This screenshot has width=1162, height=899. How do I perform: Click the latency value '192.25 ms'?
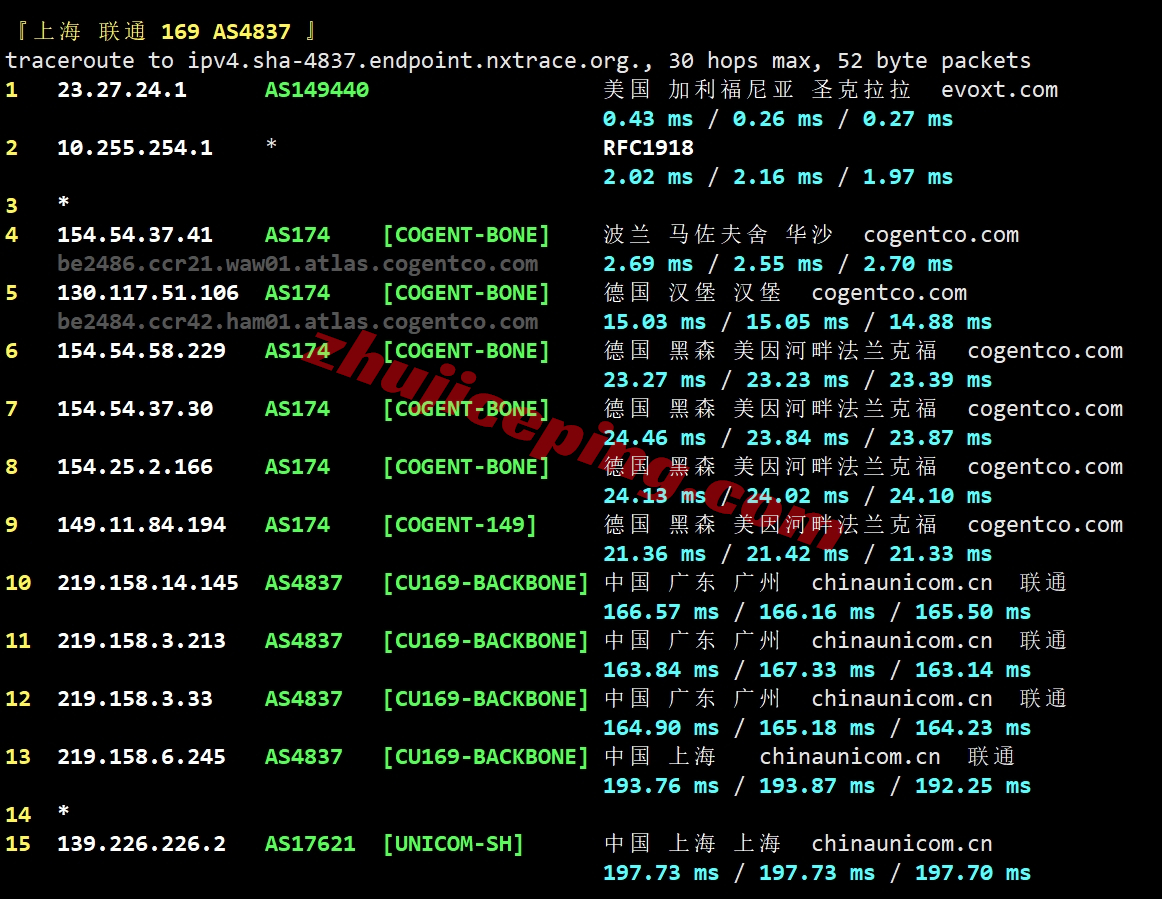click(973, 786)
